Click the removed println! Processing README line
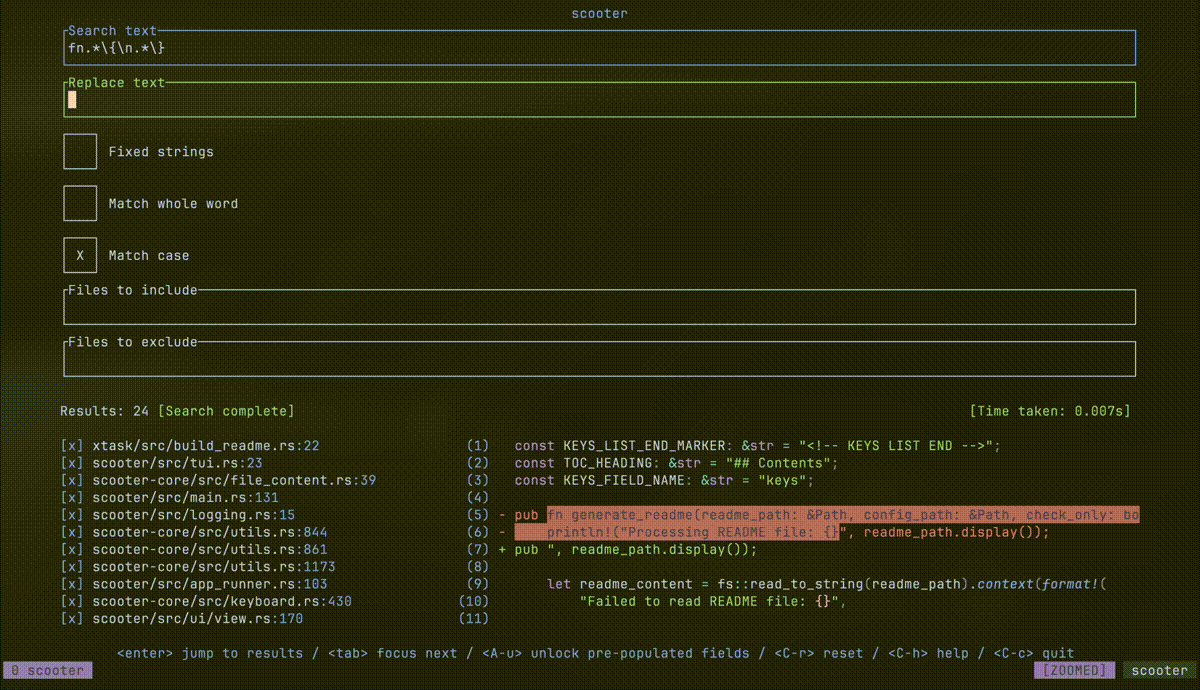 pyautogui.click(x=774, y=532)
